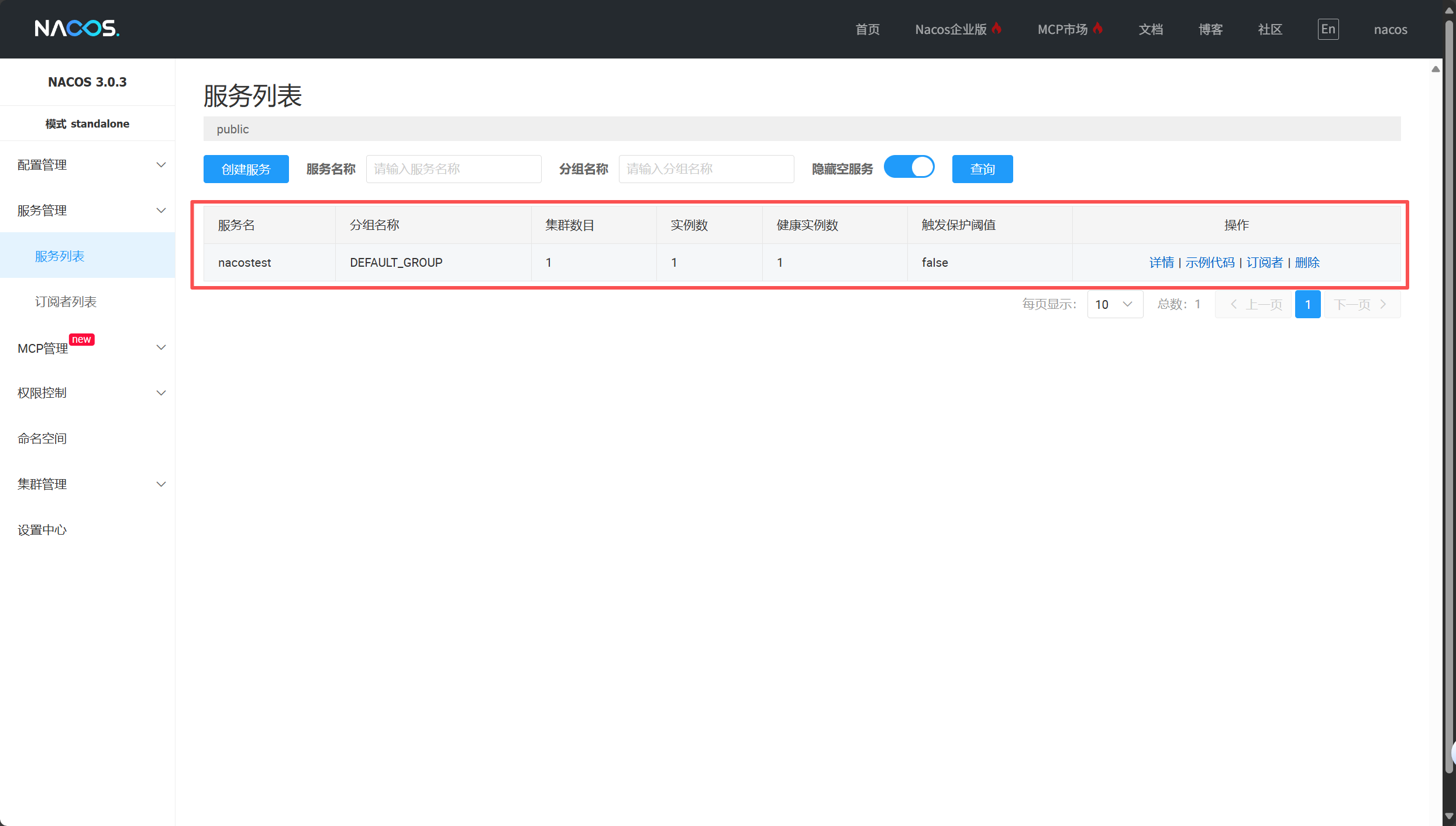Screen dimensions: 1456x826
Task: Open 订阅者列表 in the sidebar
Action: click(66, 302)
